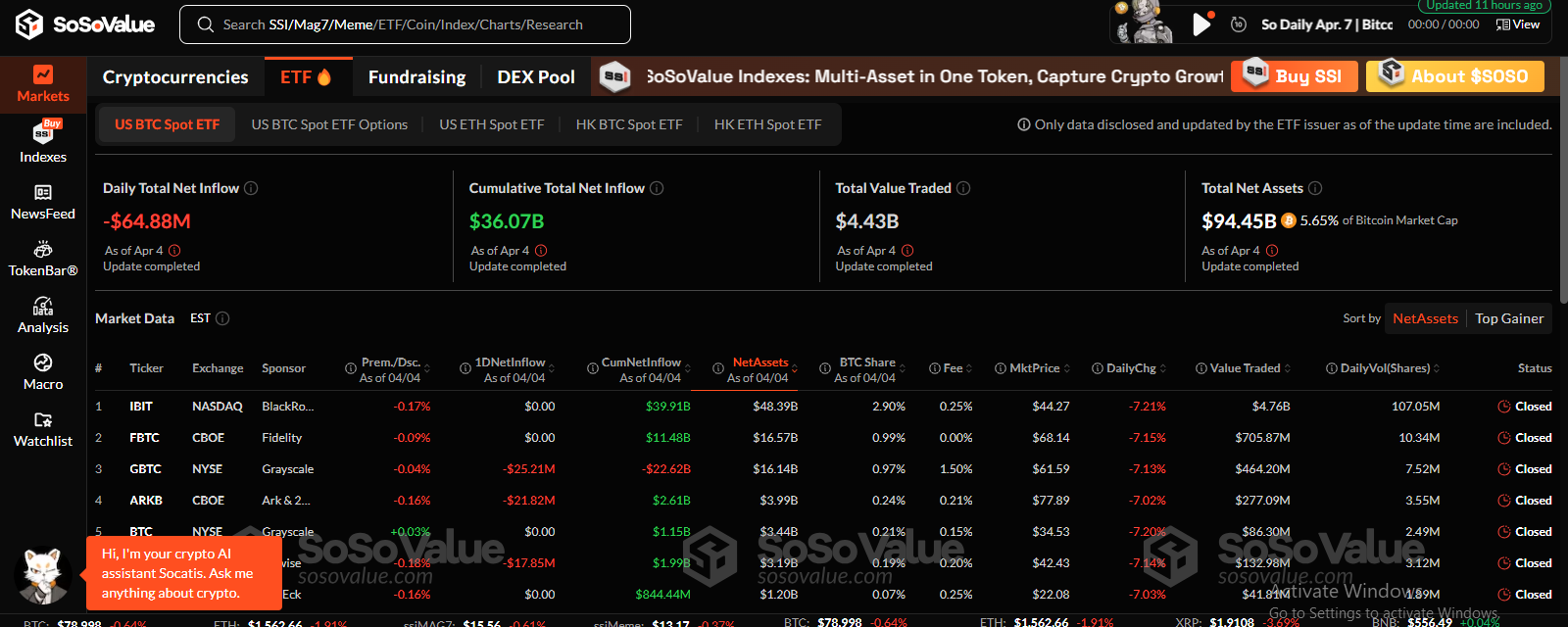
Task: Click the About $SOSO button
Action: click(1455, 76)
